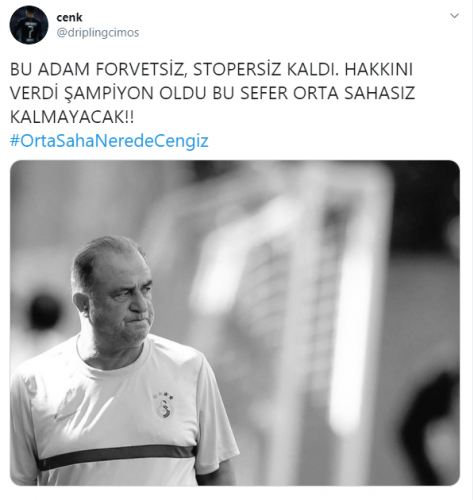Expand the tweet options chevron
473x500 pixels.
pos(454,16)
